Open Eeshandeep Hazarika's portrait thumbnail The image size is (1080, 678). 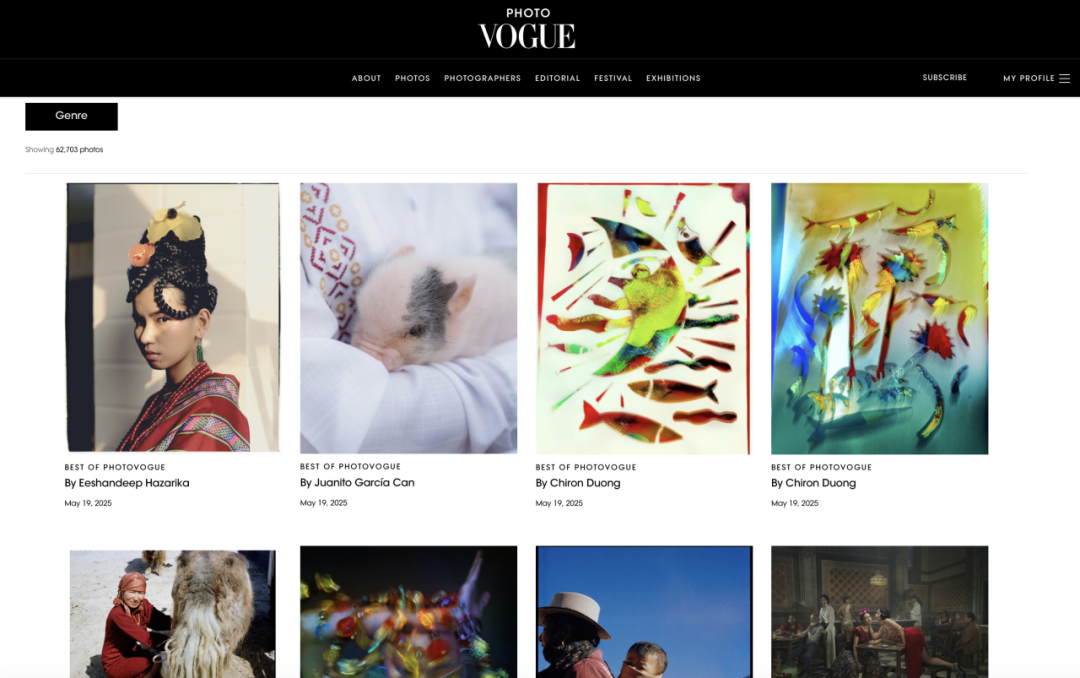tap(173, 318)
